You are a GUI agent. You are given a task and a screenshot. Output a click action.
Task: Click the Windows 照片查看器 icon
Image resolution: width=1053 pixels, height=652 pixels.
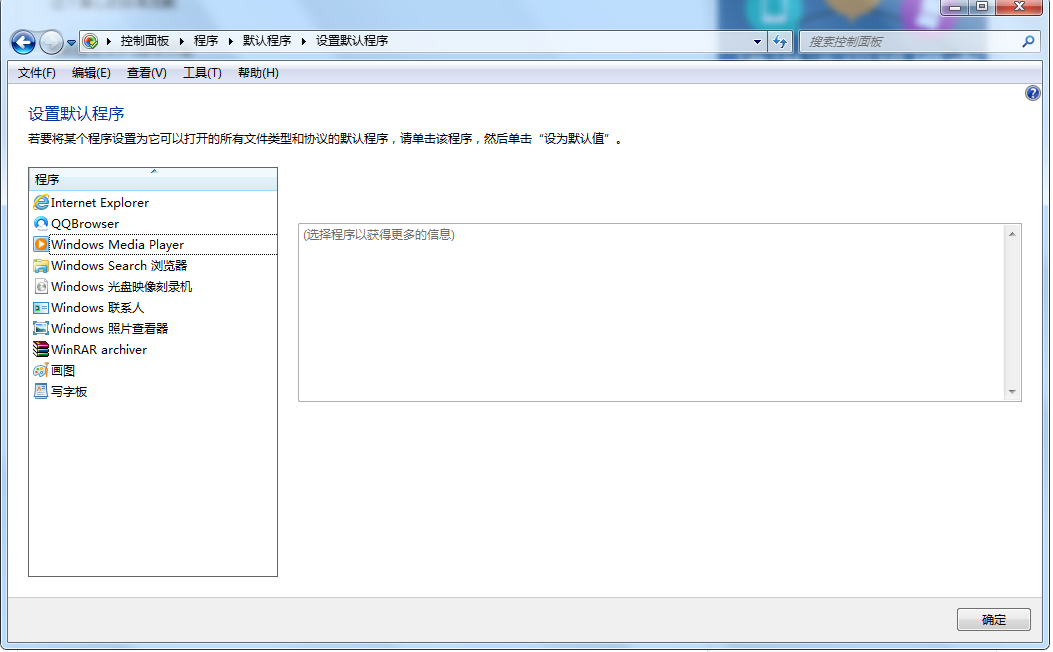pyautogui.click(x=41, y=328)
